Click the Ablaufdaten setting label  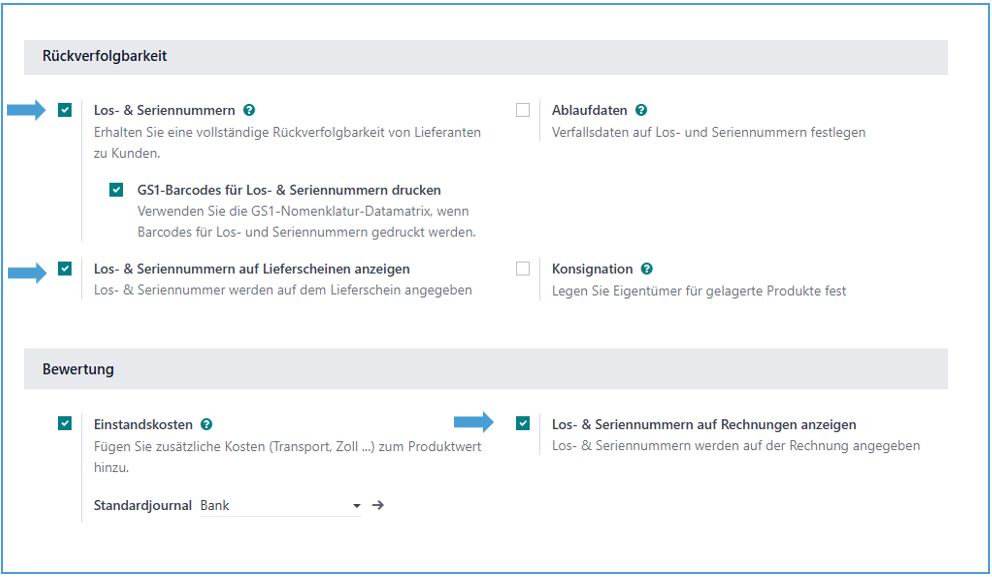589,110
